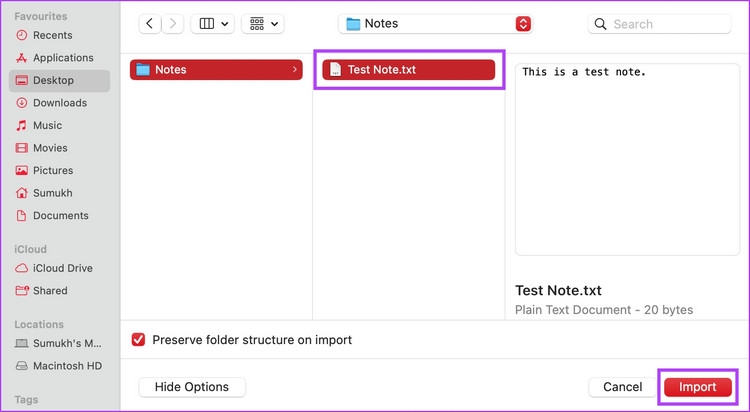The image size is (750, 412).
Task: Select Desktop in the Favourites list
Action: (x=59, y=80)
